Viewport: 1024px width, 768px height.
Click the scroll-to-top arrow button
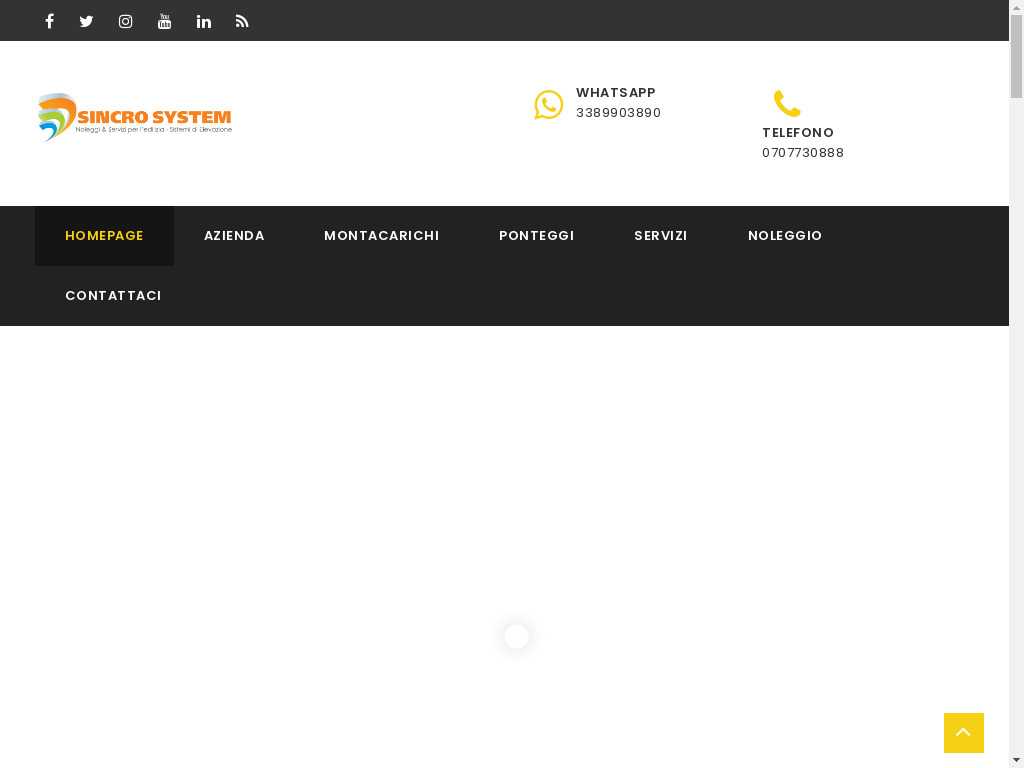(963, 733)
